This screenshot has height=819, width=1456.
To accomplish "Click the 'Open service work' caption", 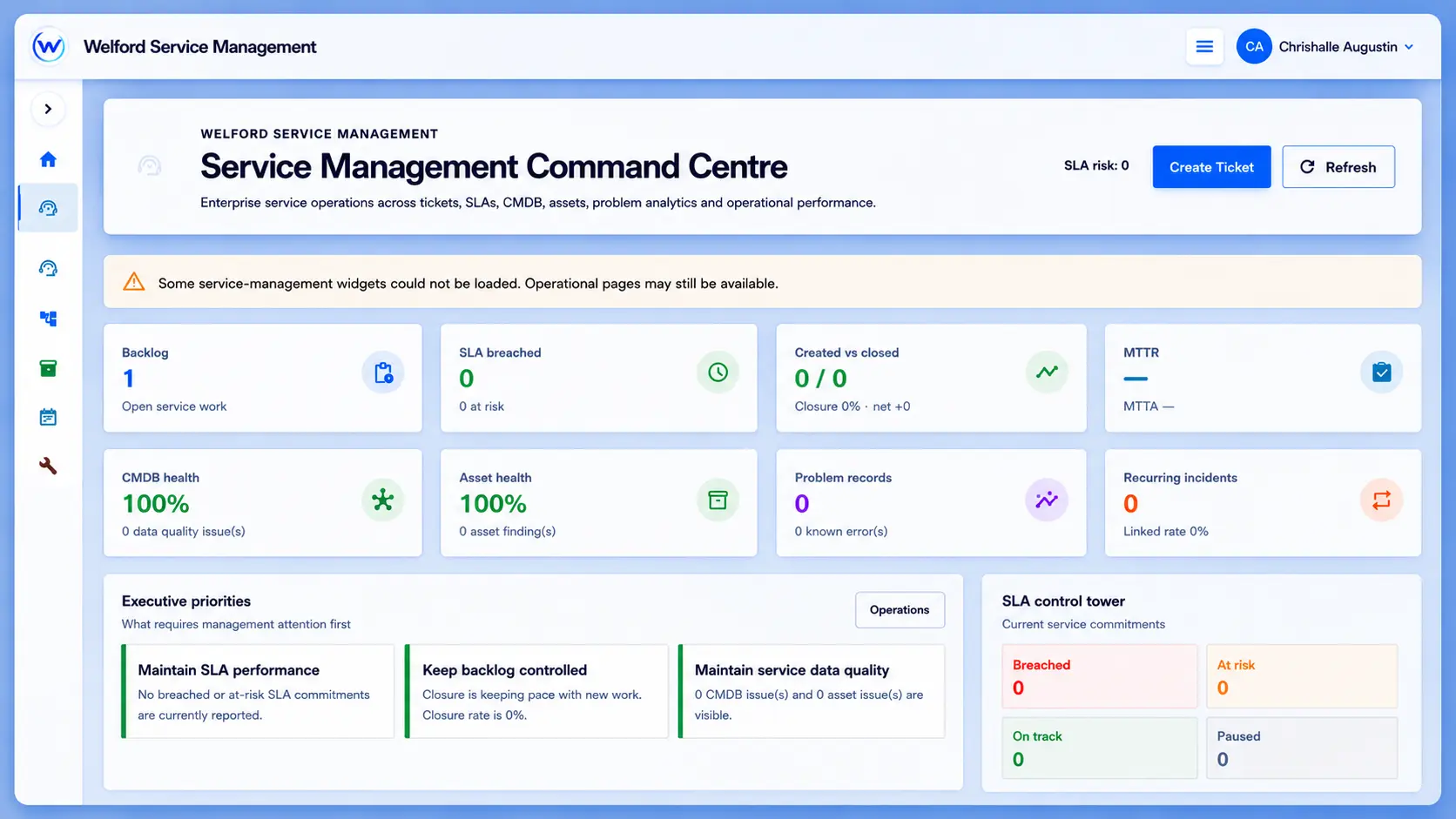I will 174,406.
